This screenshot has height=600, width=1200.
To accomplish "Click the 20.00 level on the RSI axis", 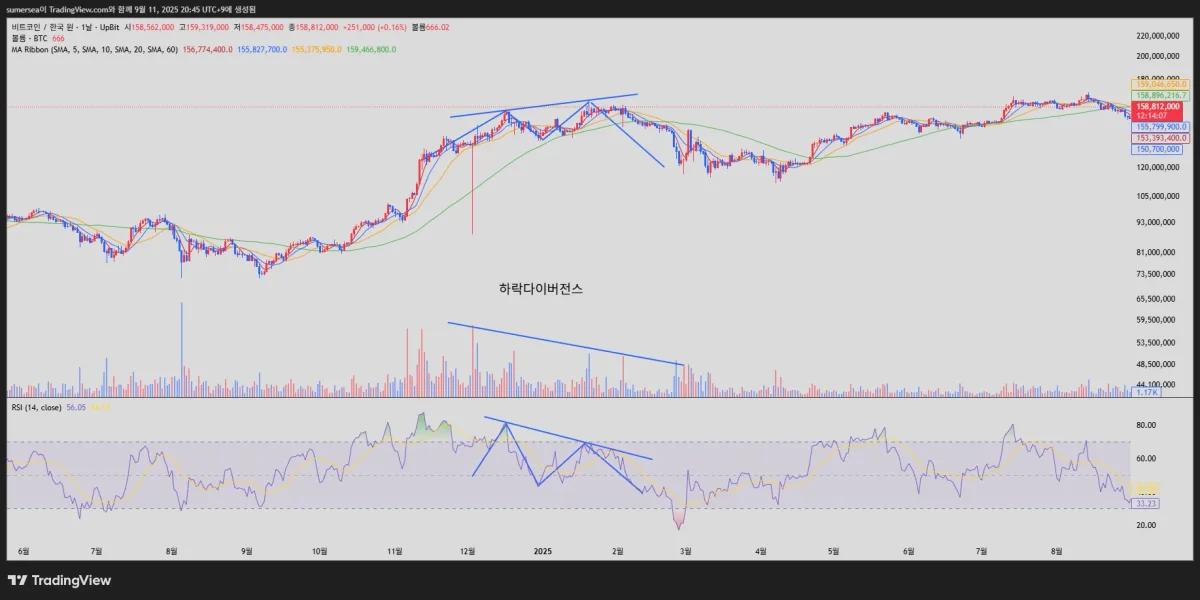I will coord(1146,525).
